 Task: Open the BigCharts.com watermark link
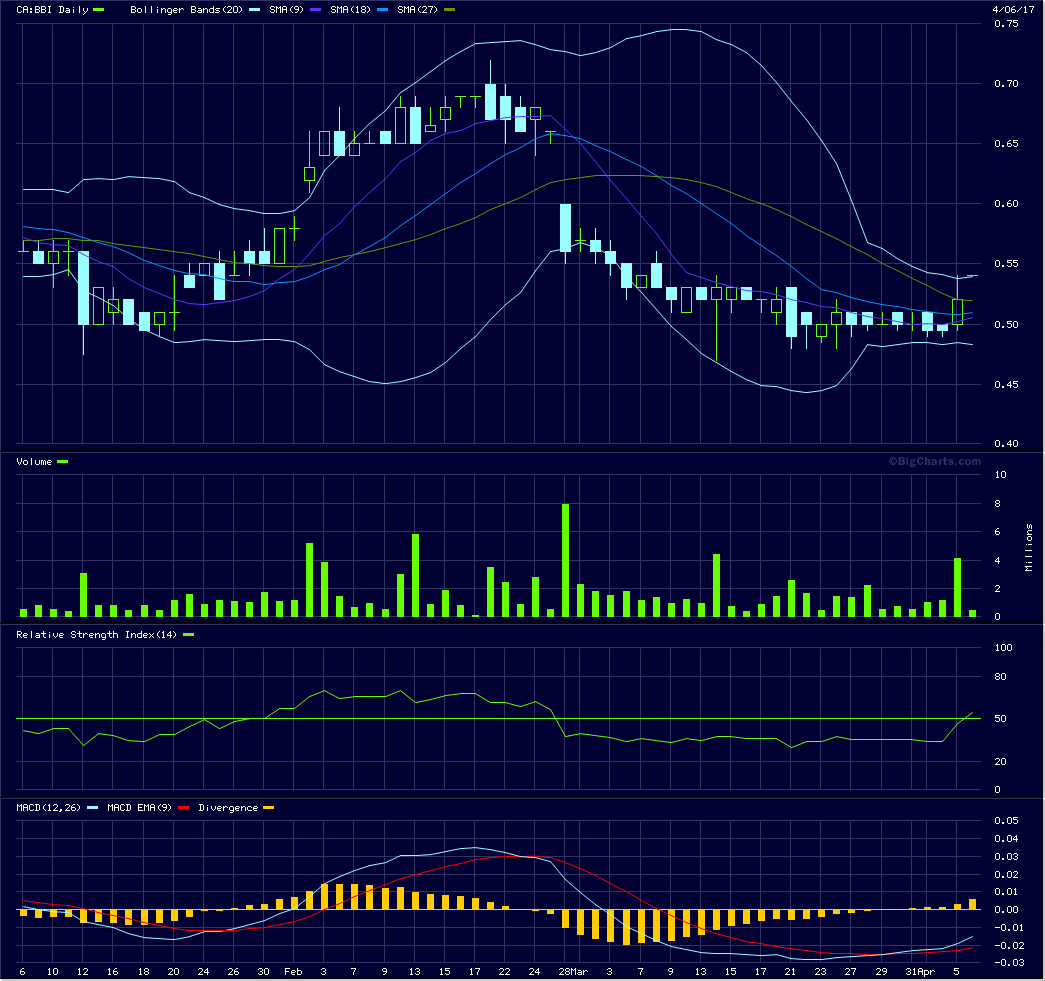(x=935, y=461)
